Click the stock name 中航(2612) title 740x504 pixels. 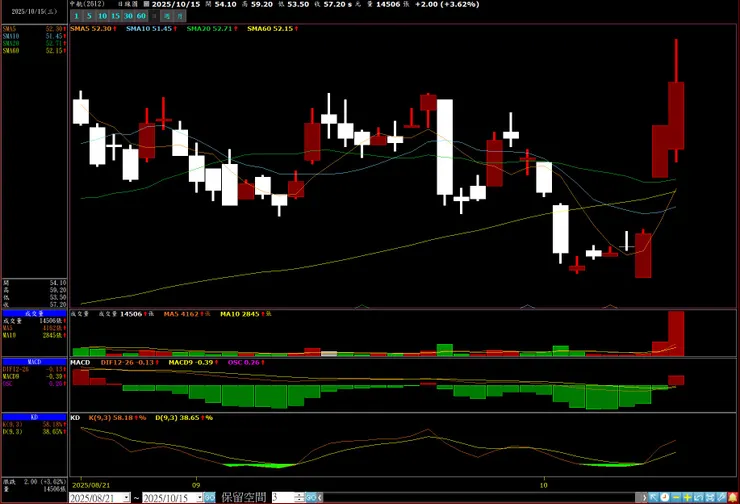click(87, 4)
